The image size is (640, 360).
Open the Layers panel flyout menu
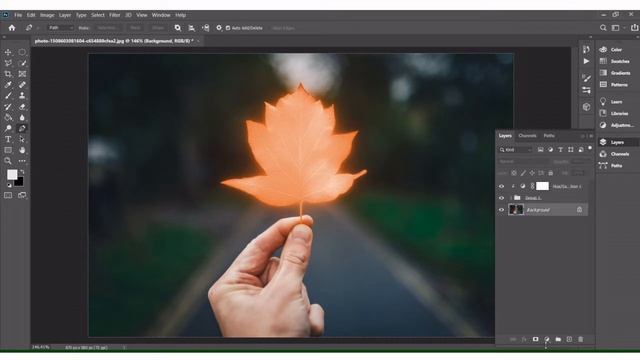pos(591,136)
